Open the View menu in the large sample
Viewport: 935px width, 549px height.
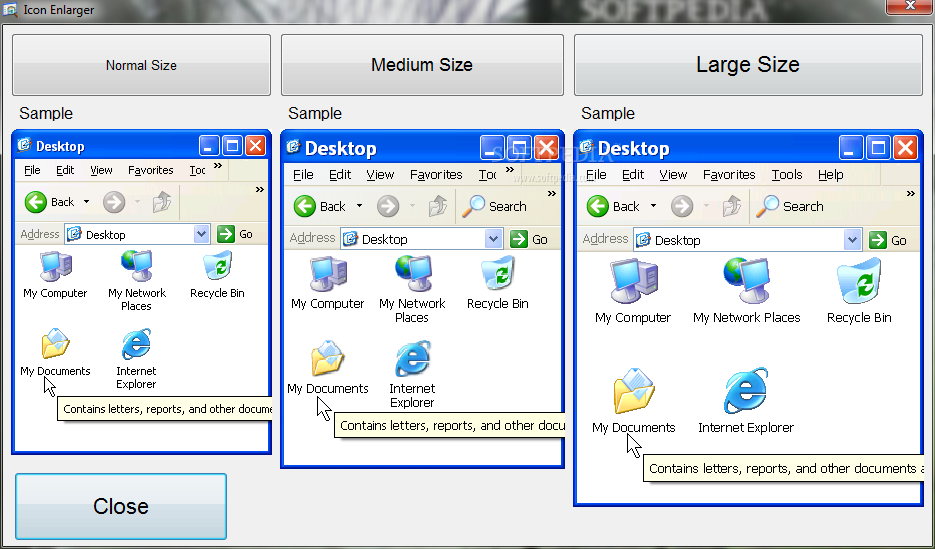pos(673,175)
